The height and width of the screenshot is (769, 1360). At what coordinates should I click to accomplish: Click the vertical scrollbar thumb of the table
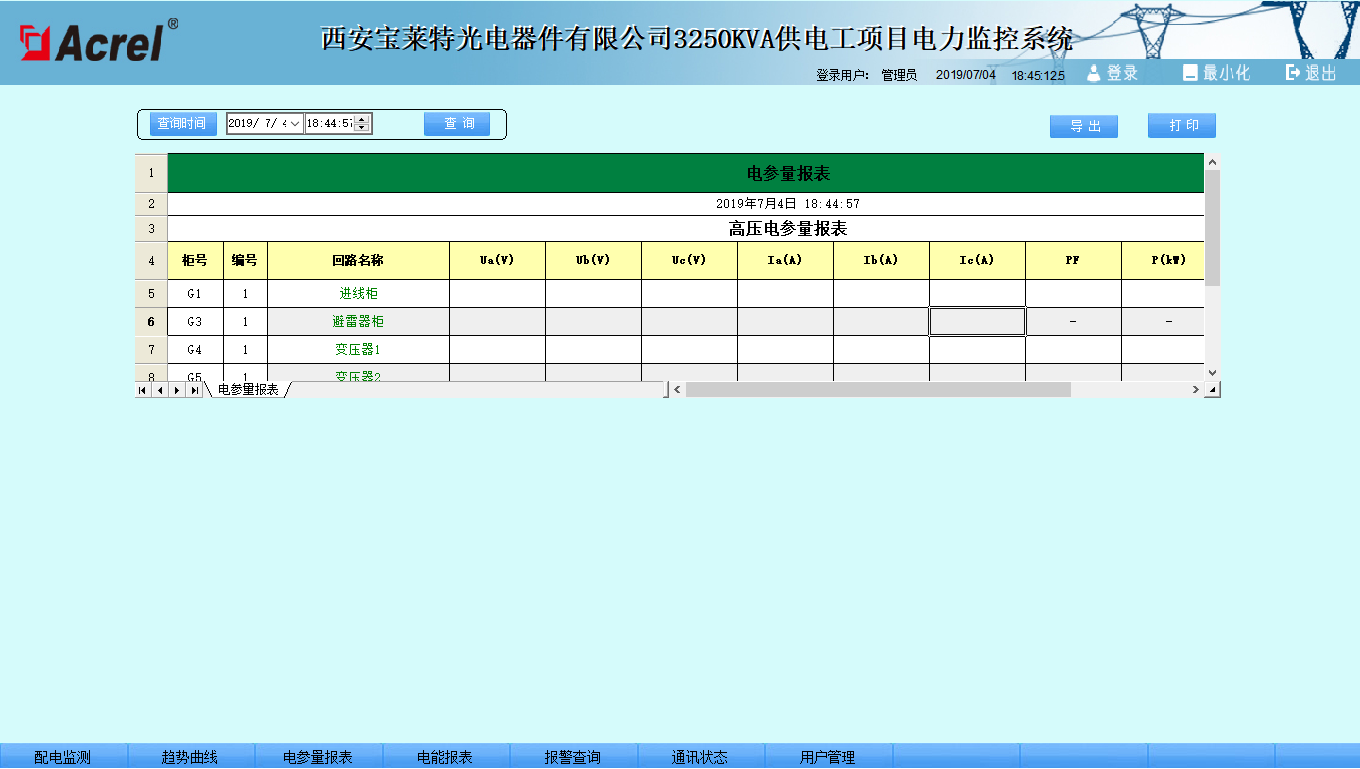pos(1213,228)
